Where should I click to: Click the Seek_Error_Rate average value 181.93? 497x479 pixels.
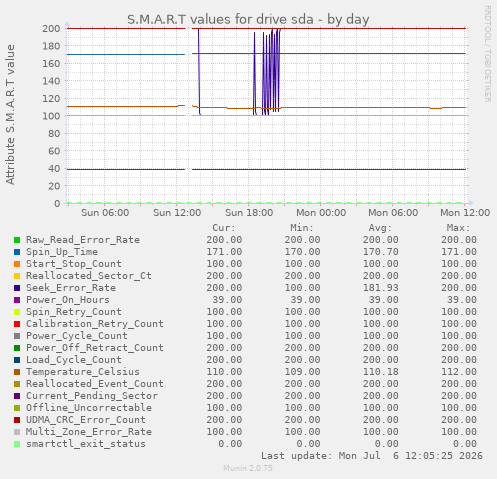pyautogui.click(x=381, y=288)
